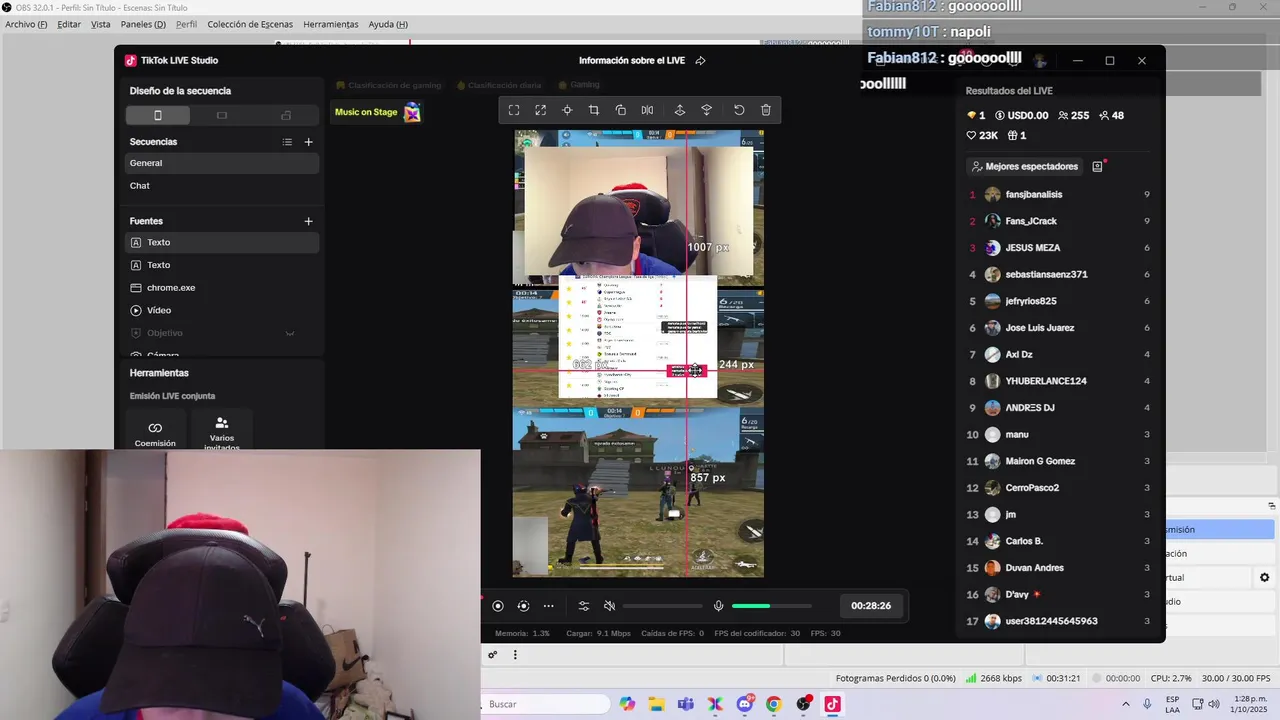Click the Music on Stage banner
Viewport: 1280px width, 720px height.
pyautogui.click(x=377, y=112)
